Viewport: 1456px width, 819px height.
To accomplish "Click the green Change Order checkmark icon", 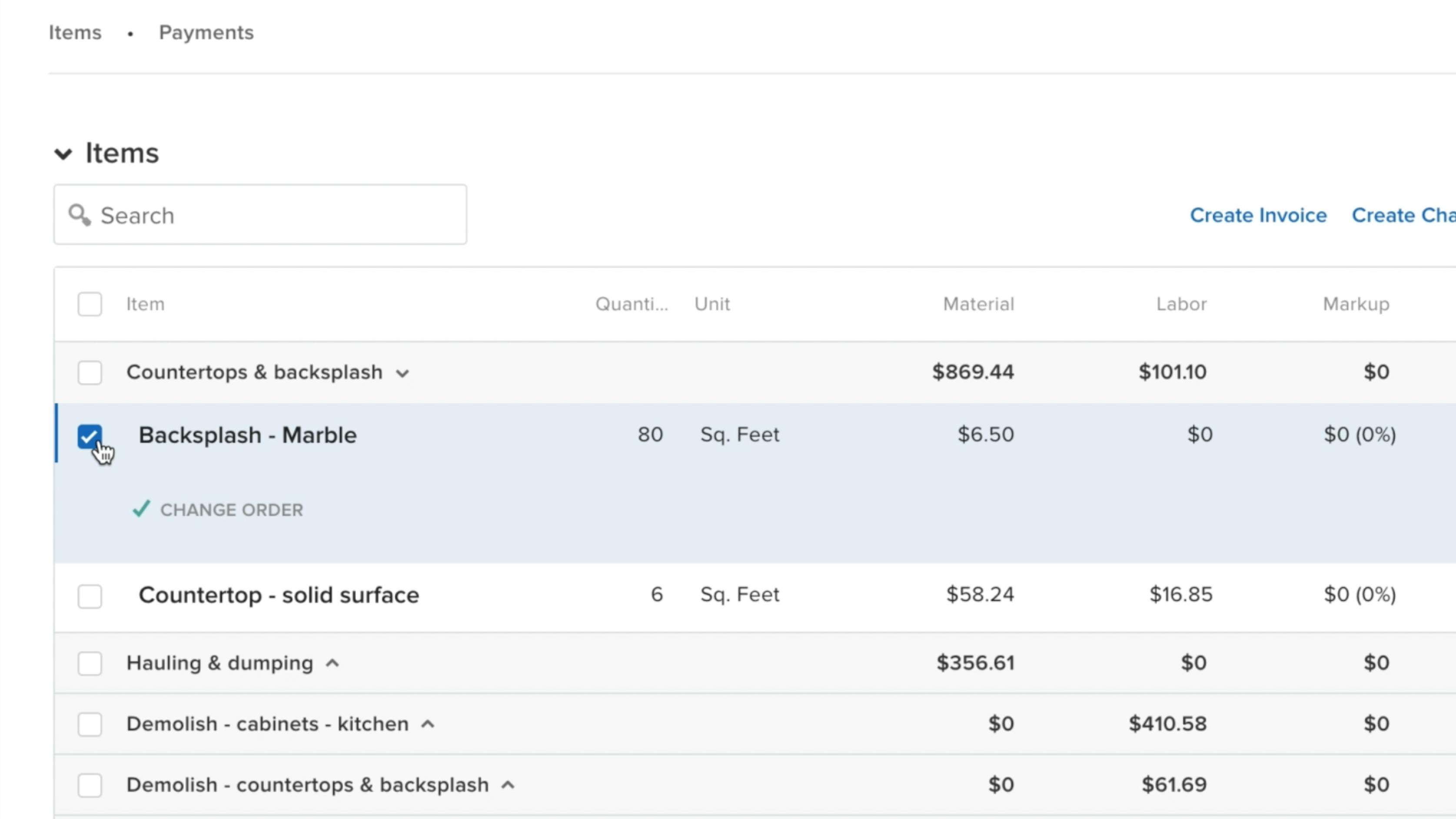I will 141,509.
